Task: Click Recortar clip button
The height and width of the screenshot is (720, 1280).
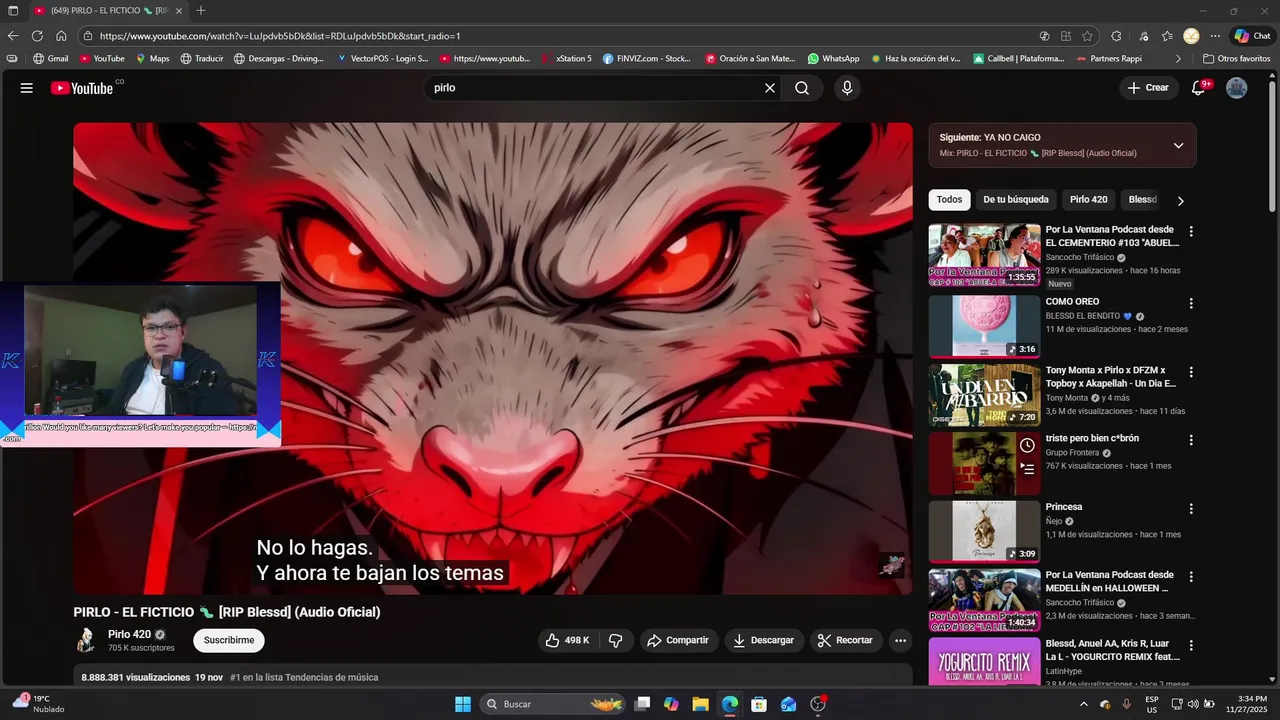Action: click(846, 640)
